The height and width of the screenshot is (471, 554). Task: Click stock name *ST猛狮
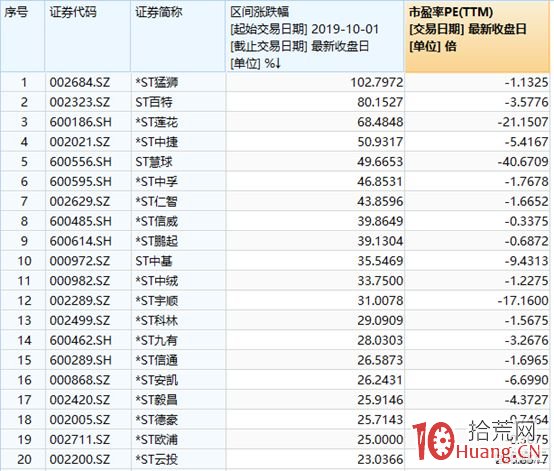coord(157,82)
